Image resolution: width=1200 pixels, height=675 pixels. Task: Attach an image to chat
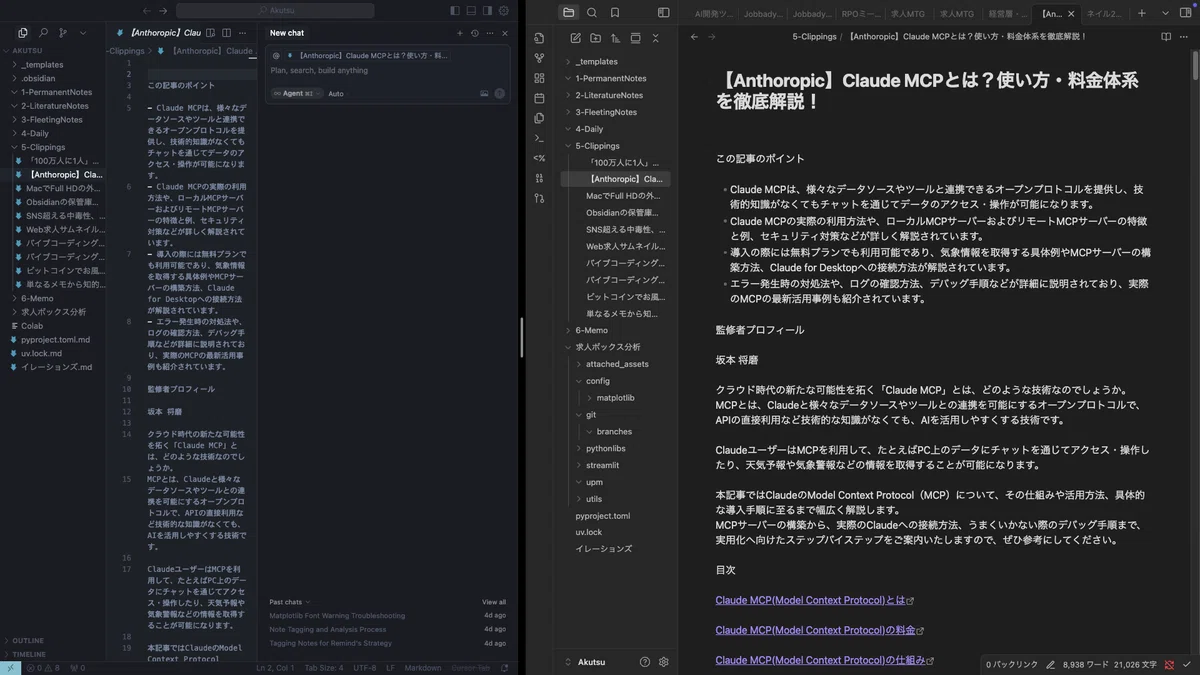(484, 93)
